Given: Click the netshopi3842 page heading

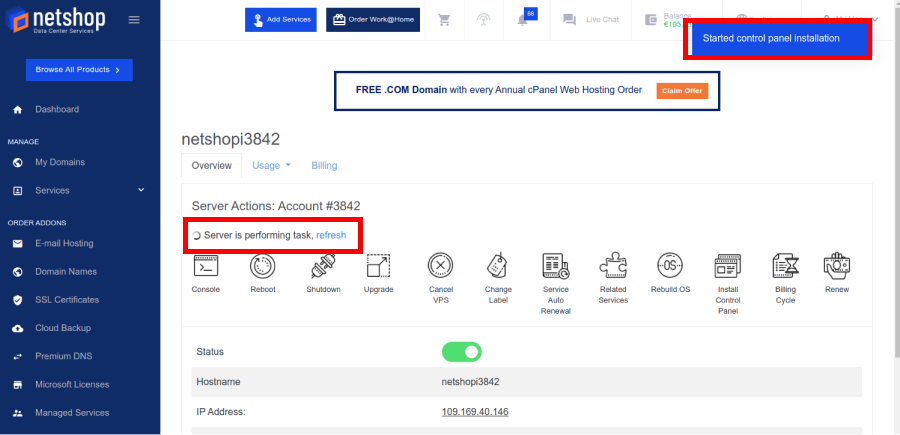Looking at the screenshot, I should click(231, 139).
